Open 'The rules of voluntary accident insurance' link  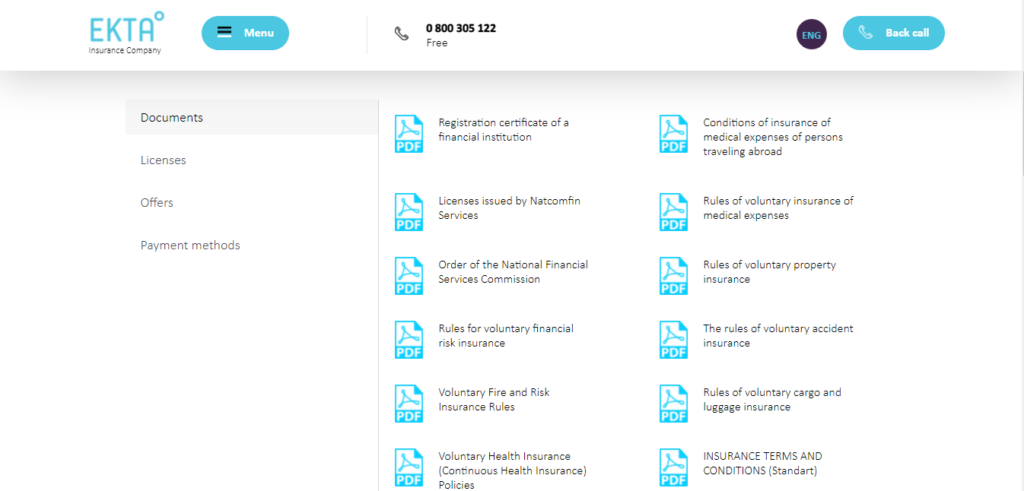[x=777, y=336]
